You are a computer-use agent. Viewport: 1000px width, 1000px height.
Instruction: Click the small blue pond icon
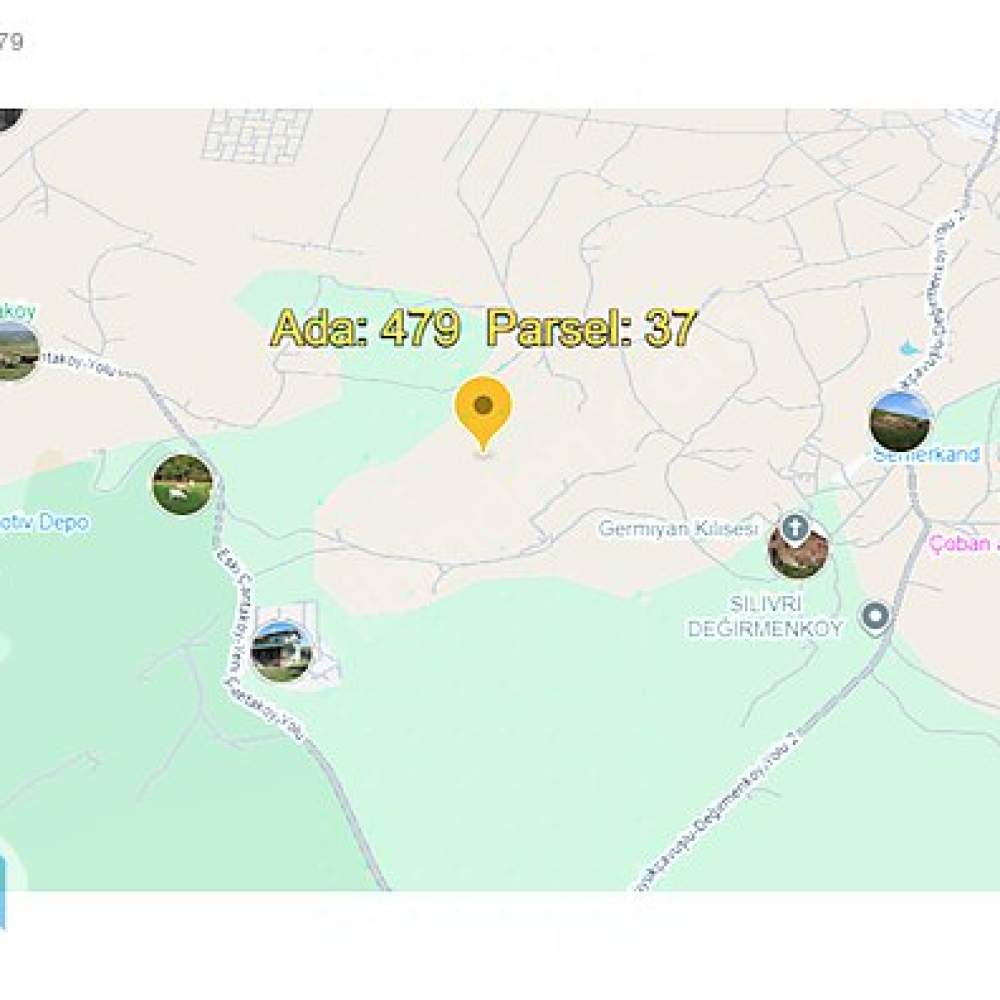(x=906, y=349)
